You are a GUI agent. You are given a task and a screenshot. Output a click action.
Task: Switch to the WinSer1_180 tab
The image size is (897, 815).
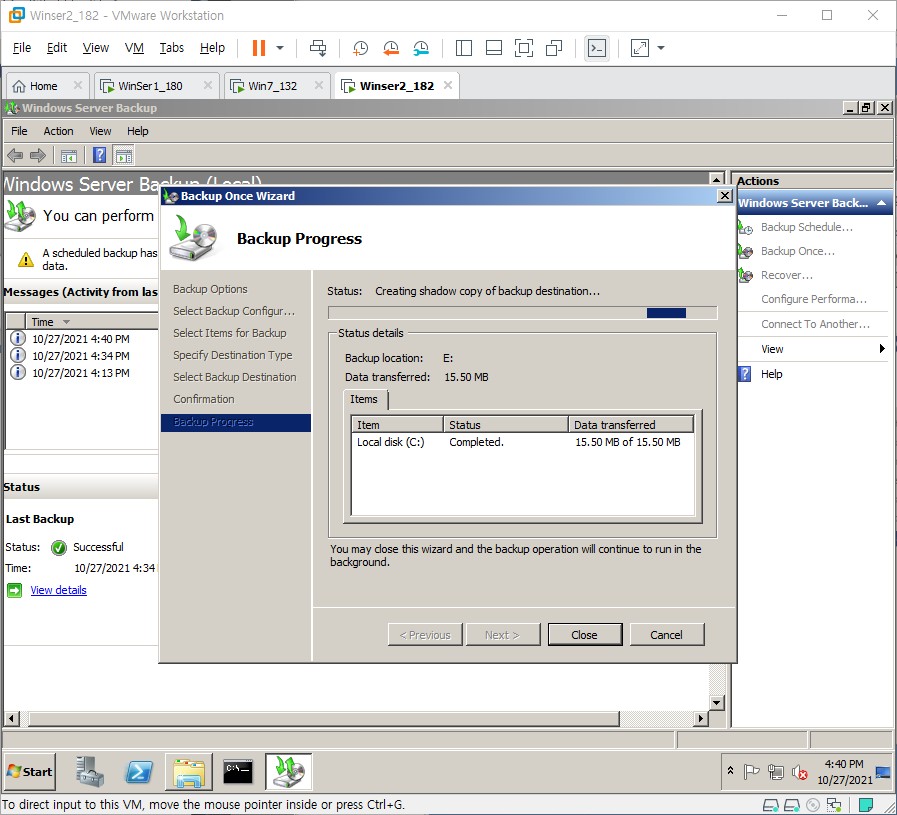(150, 86)
